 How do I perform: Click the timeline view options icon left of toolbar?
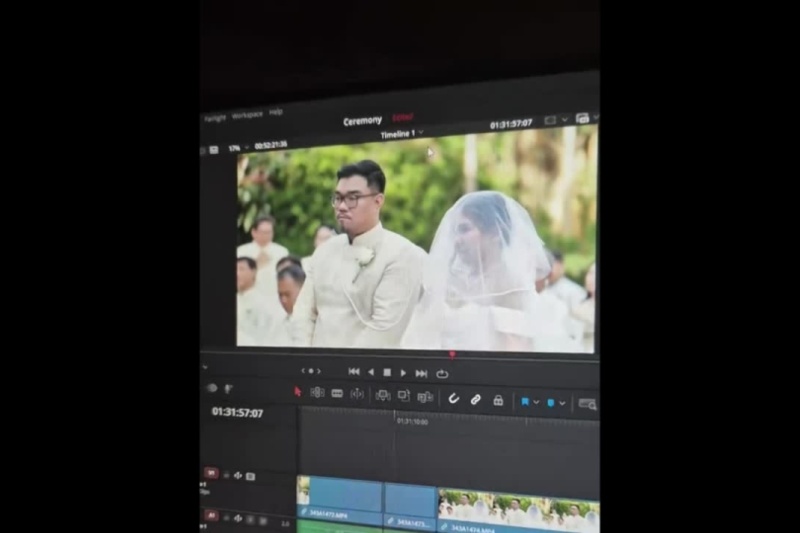click(x=212, y=388)
